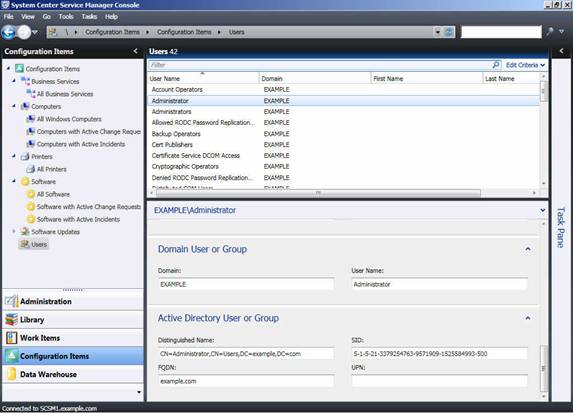
Task: Select the Cryptographic Operators row
Action: pos(344,167)
